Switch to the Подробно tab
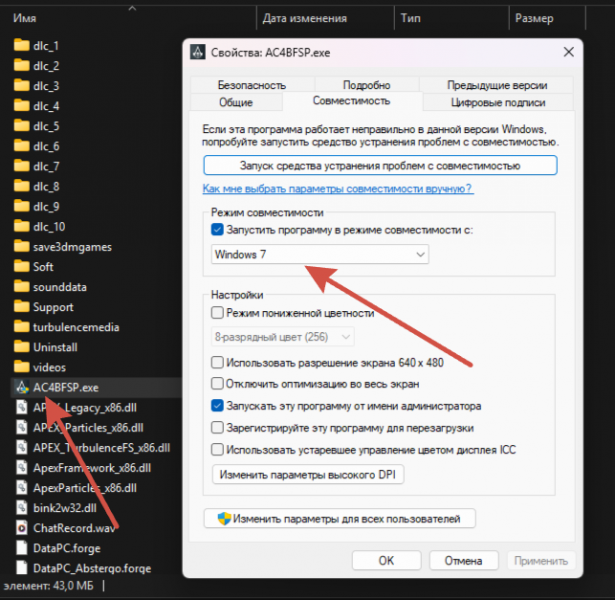Viewport: 615px width, 600px height. [x=367, y=85]
